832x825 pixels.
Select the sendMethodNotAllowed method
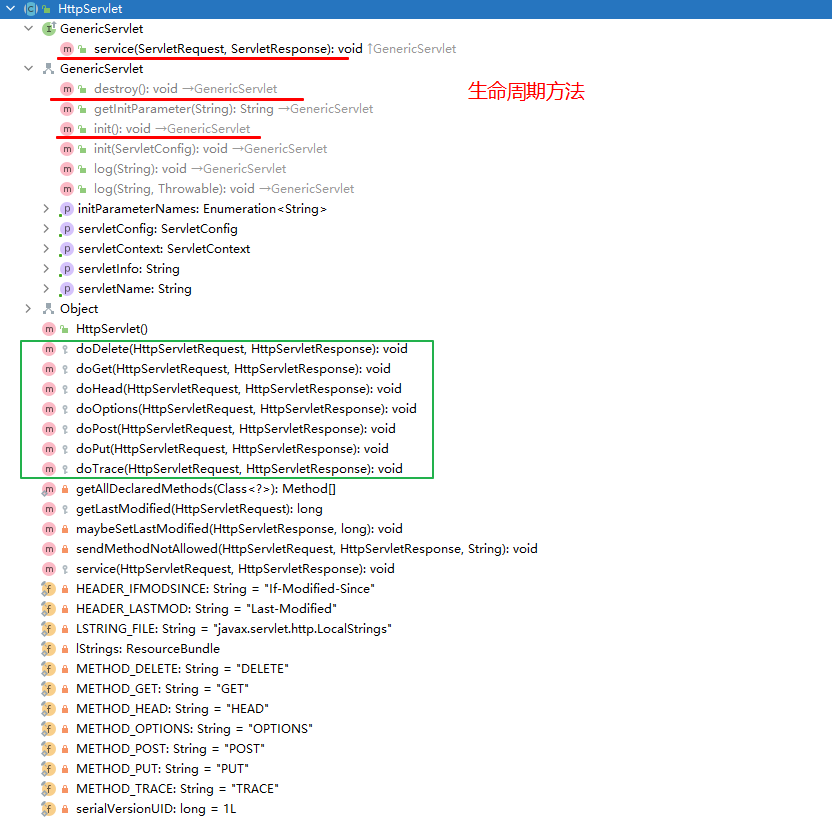tap(307, 549)
